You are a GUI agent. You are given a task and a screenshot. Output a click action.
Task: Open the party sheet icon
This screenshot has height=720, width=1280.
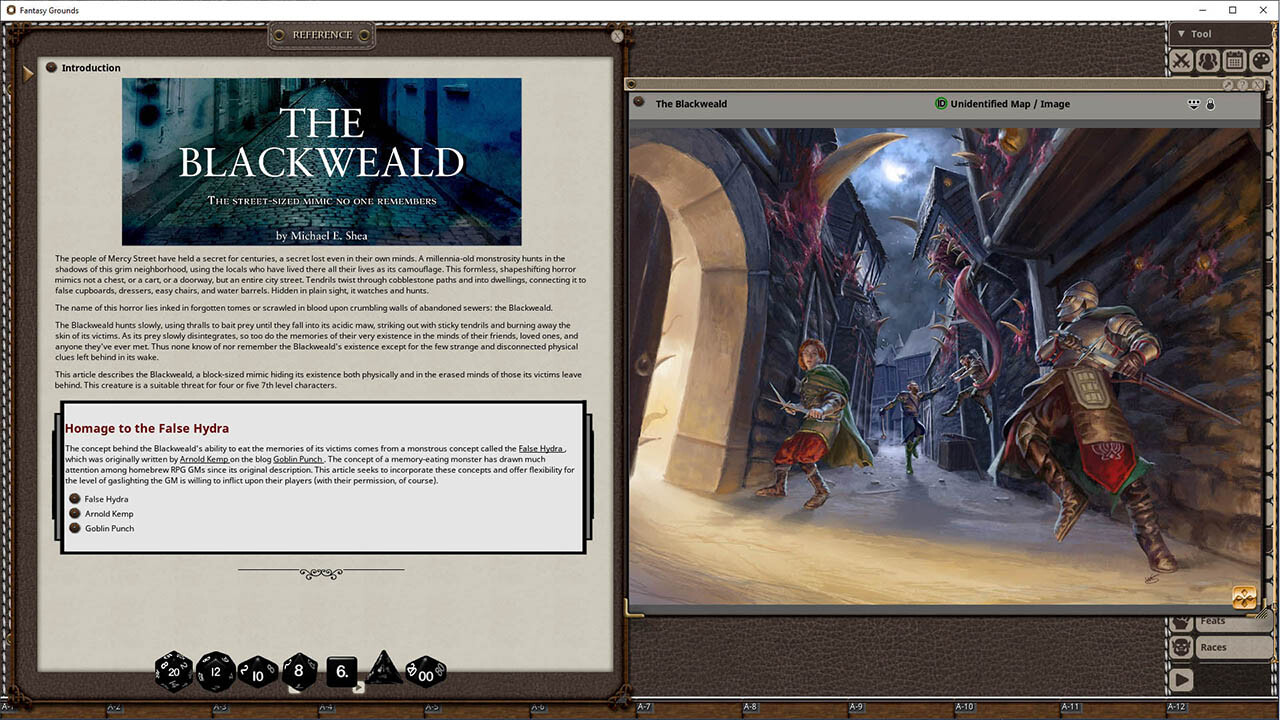[x=1207, y=60]
